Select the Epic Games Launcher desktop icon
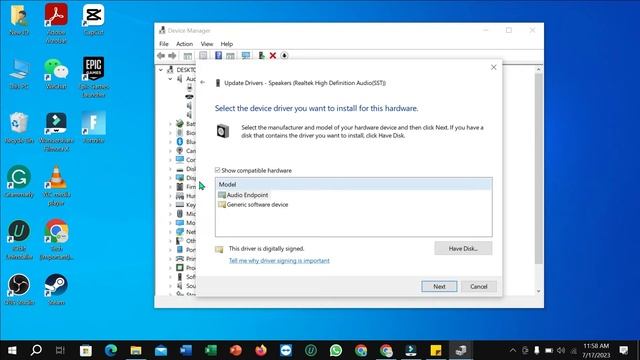The height and width of the screenshot is (360, 640). (x=93, y=77)
